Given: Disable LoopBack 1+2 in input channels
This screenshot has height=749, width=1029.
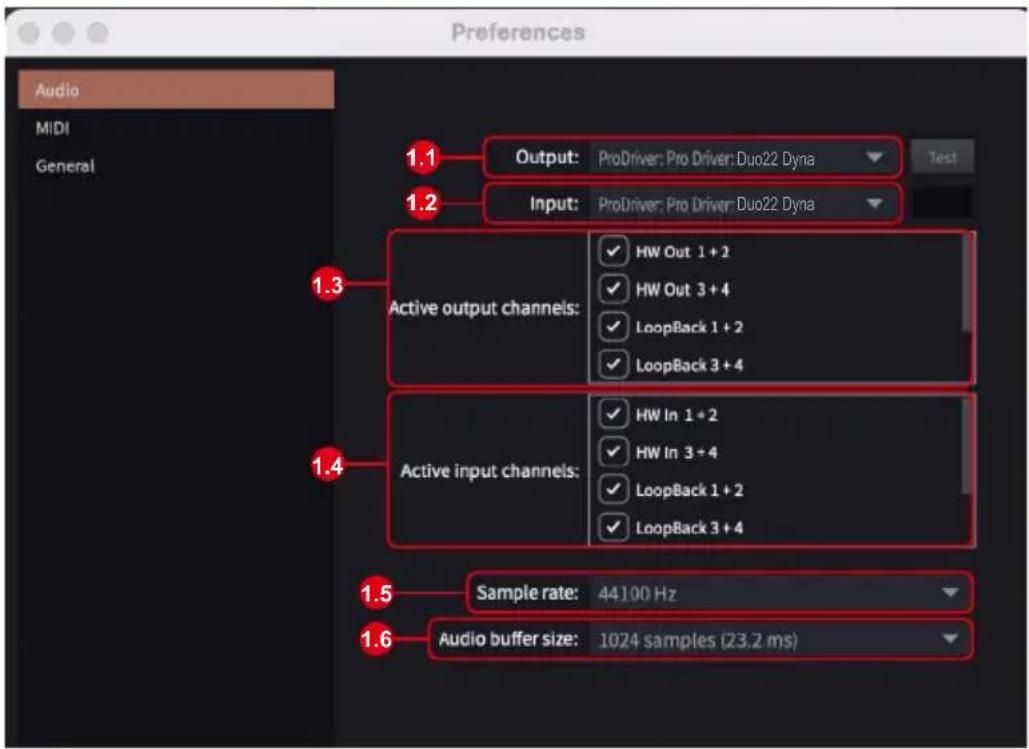Looking at the screenshot, I should (x=613, y=490).
